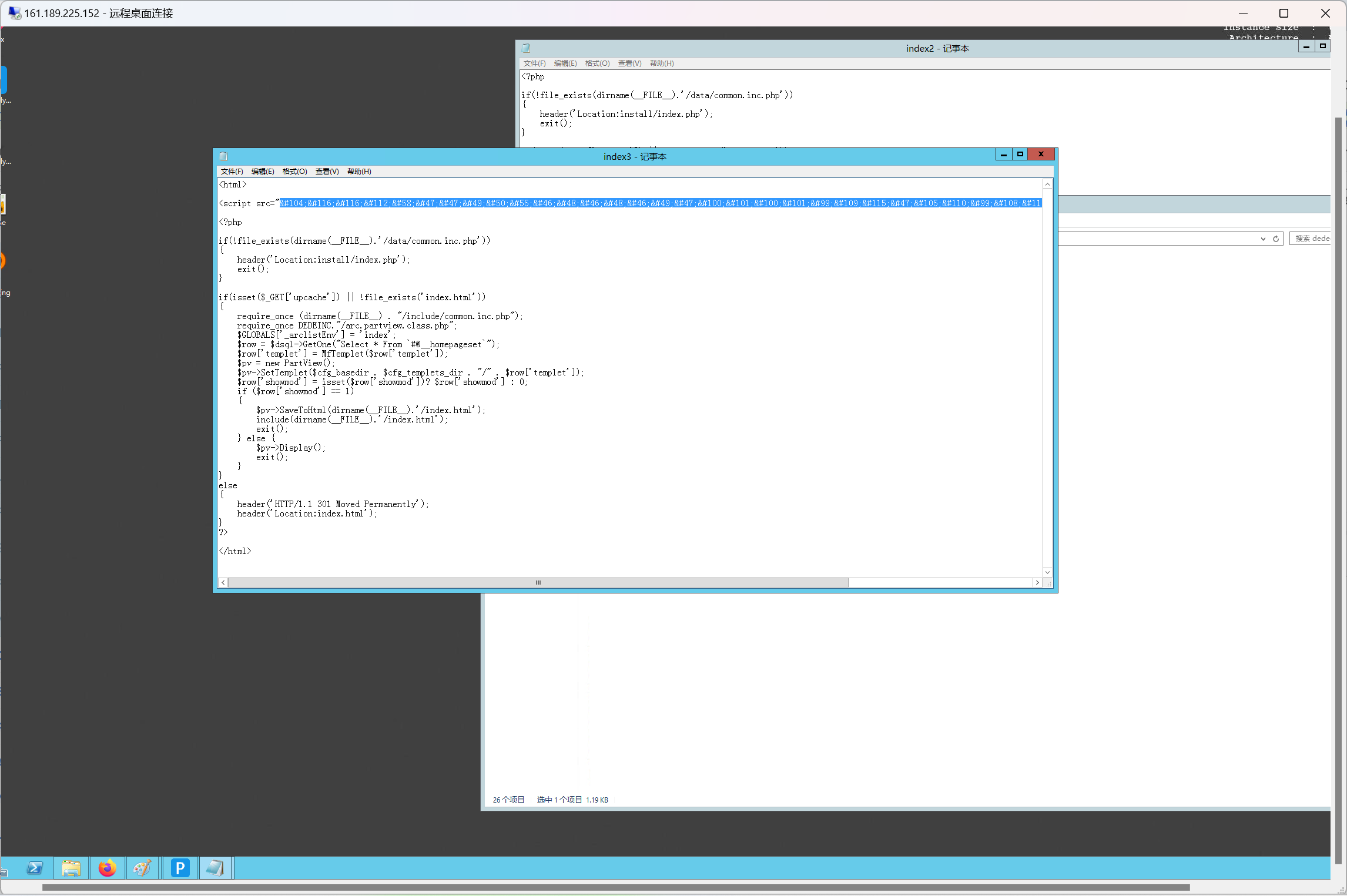
Task: Open PowerShell from the taskbar
Action: click(x=35, y=868)
